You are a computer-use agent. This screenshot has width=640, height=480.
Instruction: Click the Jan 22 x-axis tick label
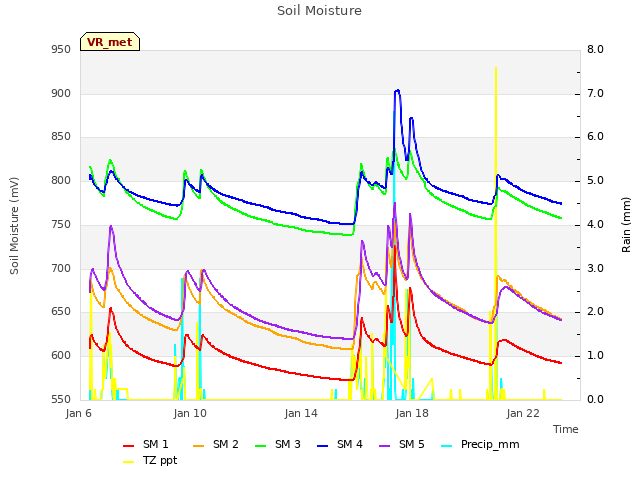coord(523,413)
